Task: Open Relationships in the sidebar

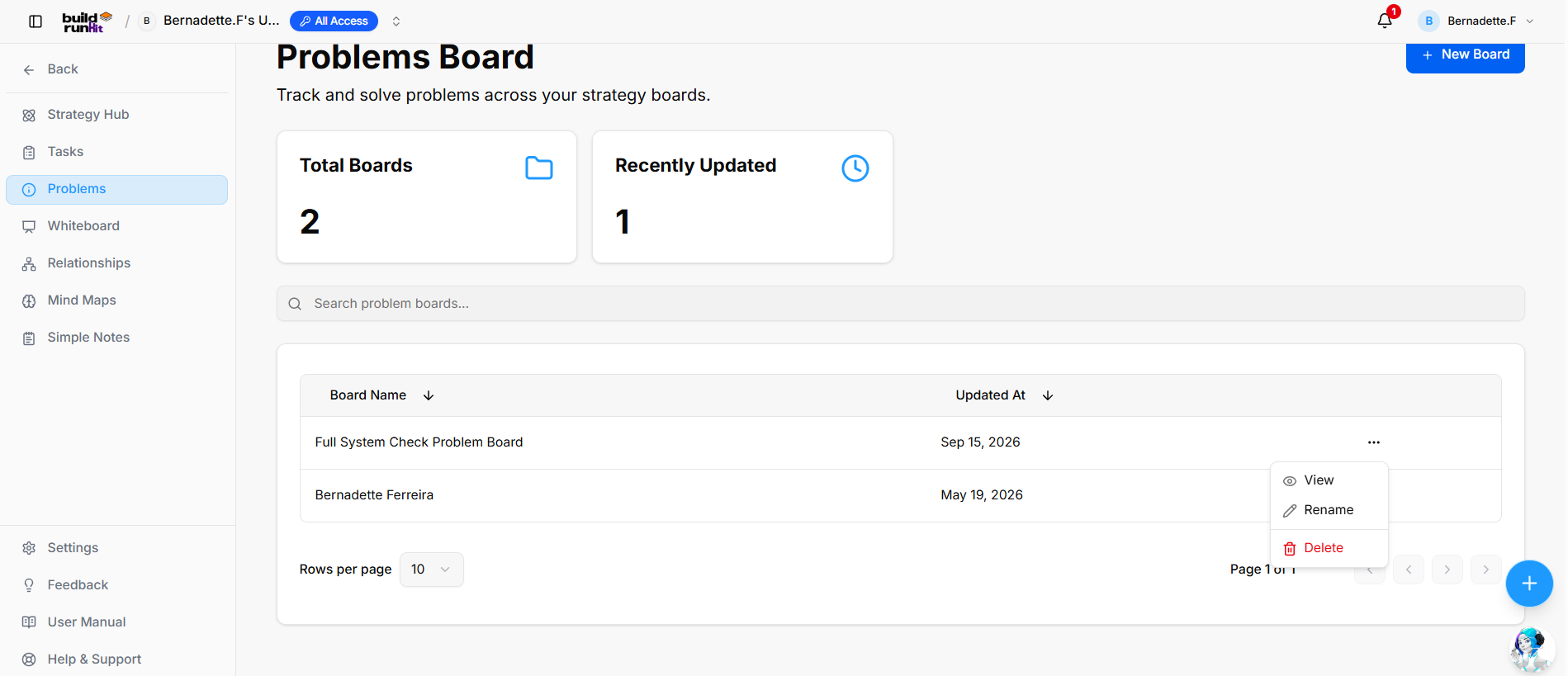Action: coord(117,263)
